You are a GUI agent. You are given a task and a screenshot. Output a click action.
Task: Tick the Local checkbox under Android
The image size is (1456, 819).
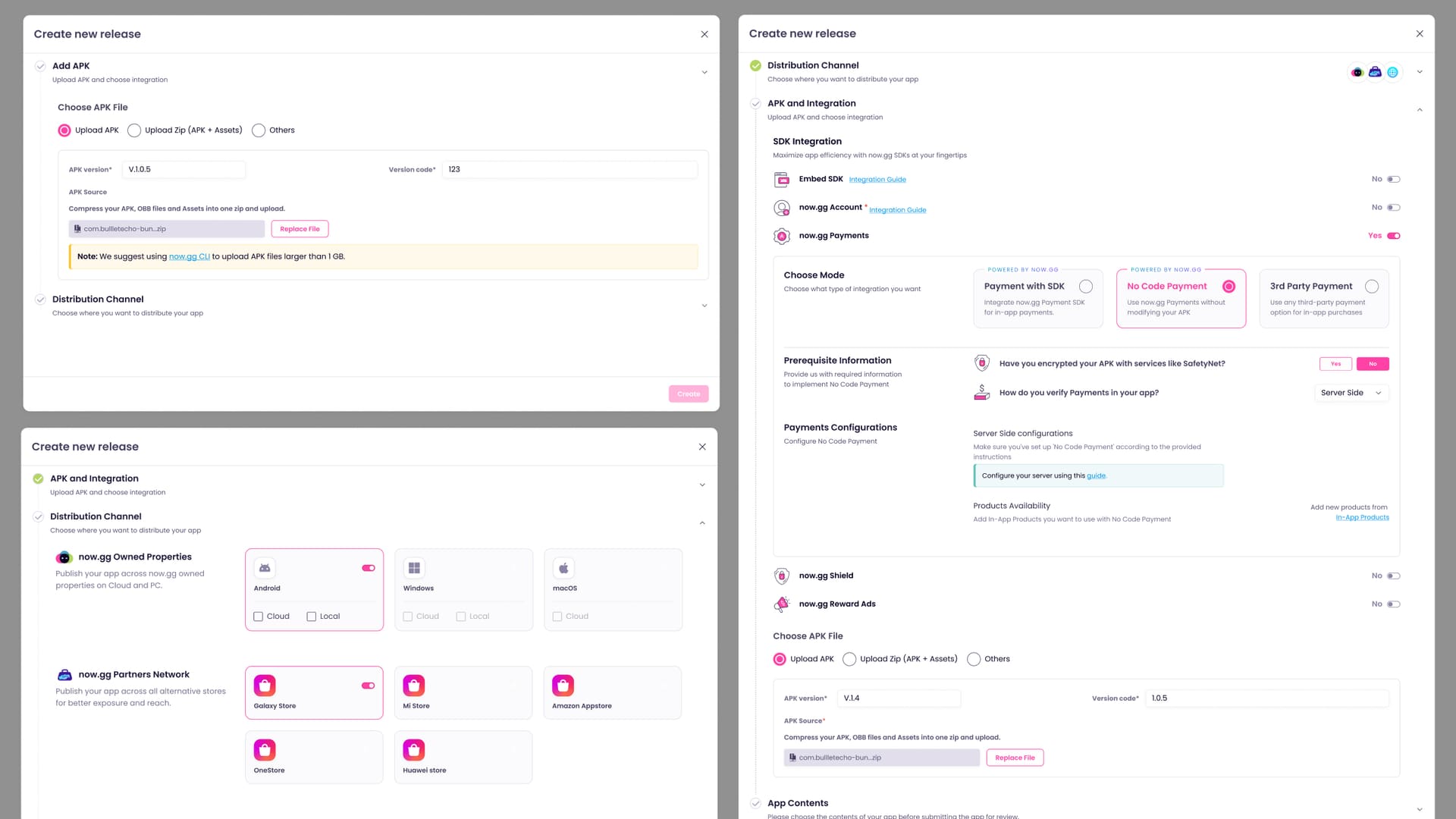(312, 617)
